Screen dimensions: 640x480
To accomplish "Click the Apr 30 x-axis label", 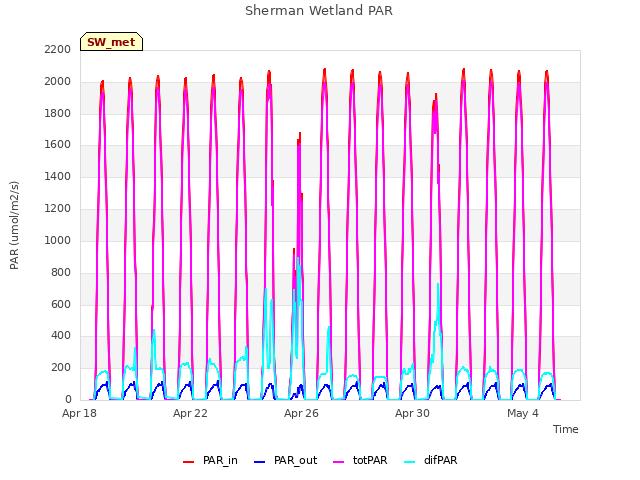I will tap(412, 413).
